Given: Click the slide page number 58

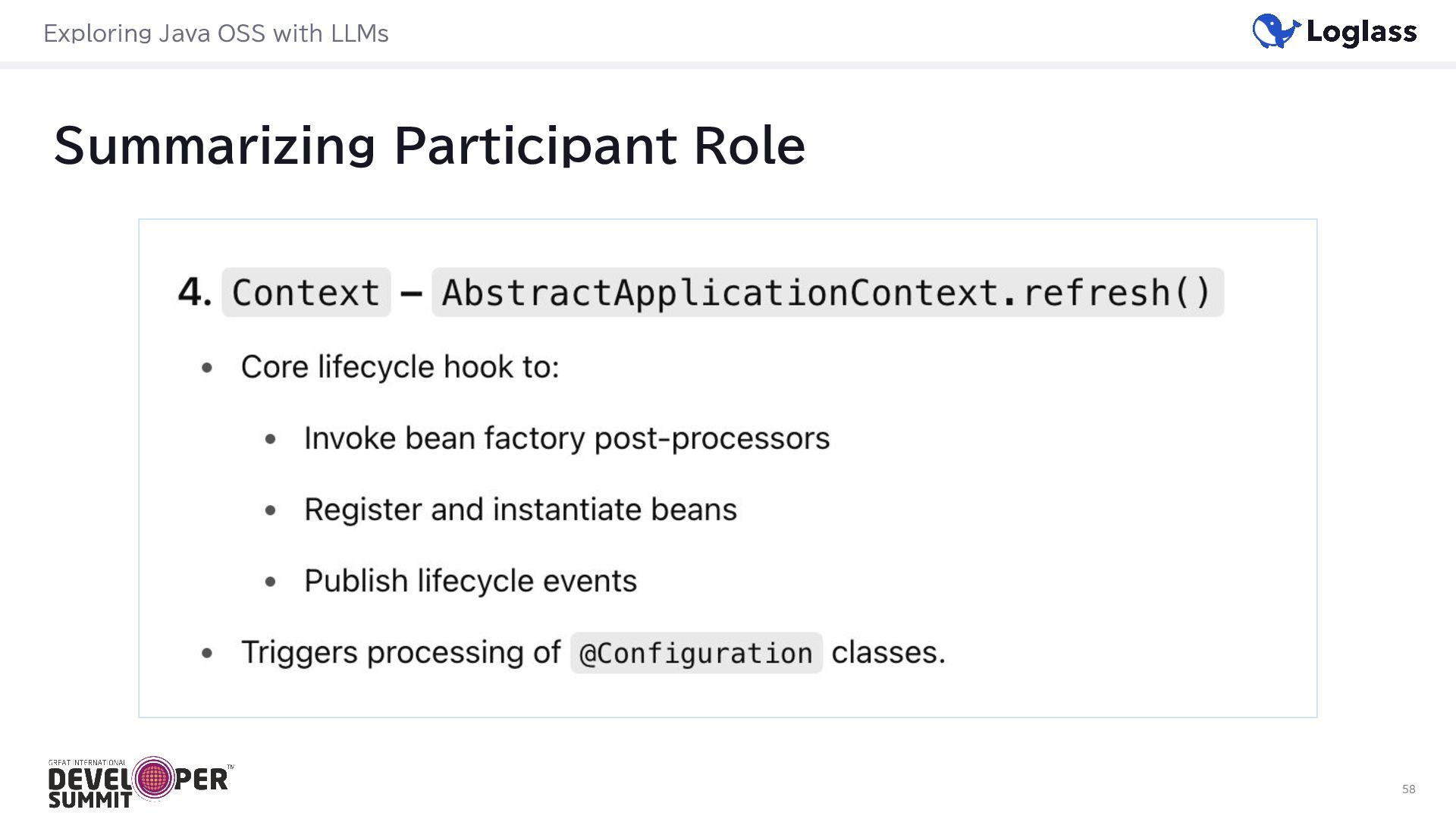Looking at the screenshot, I should coord(1408,789).
